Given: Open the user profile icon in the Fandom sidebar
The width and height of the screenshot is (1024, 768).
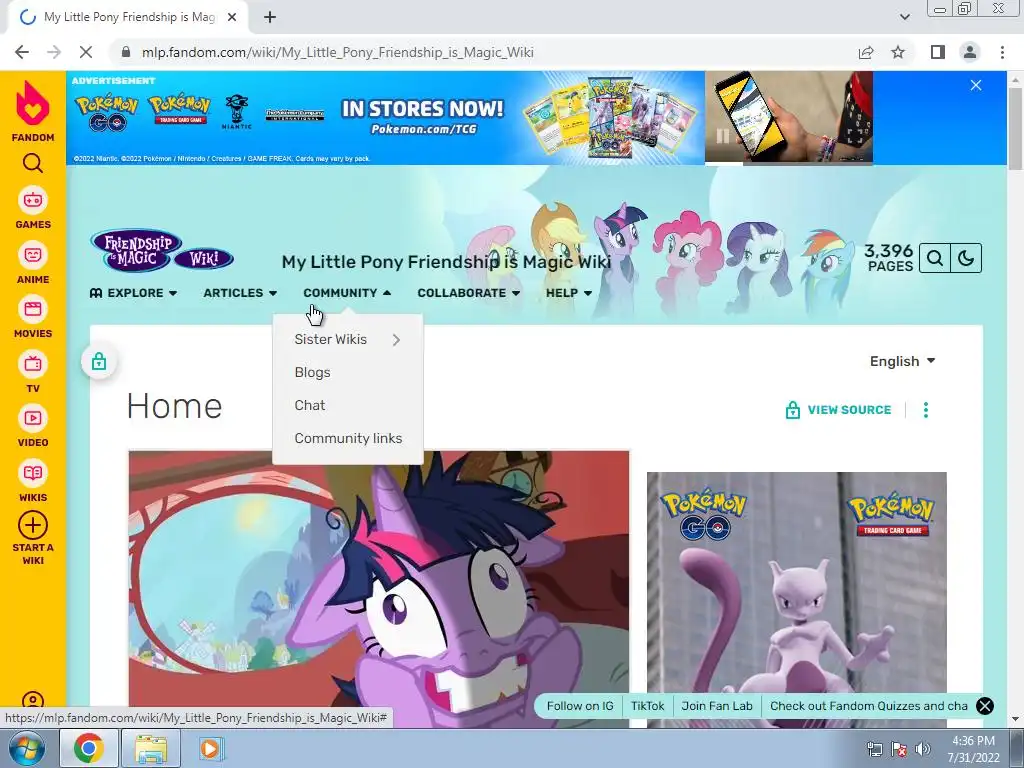Looking at the screenshot, I should tap(33, 700).
